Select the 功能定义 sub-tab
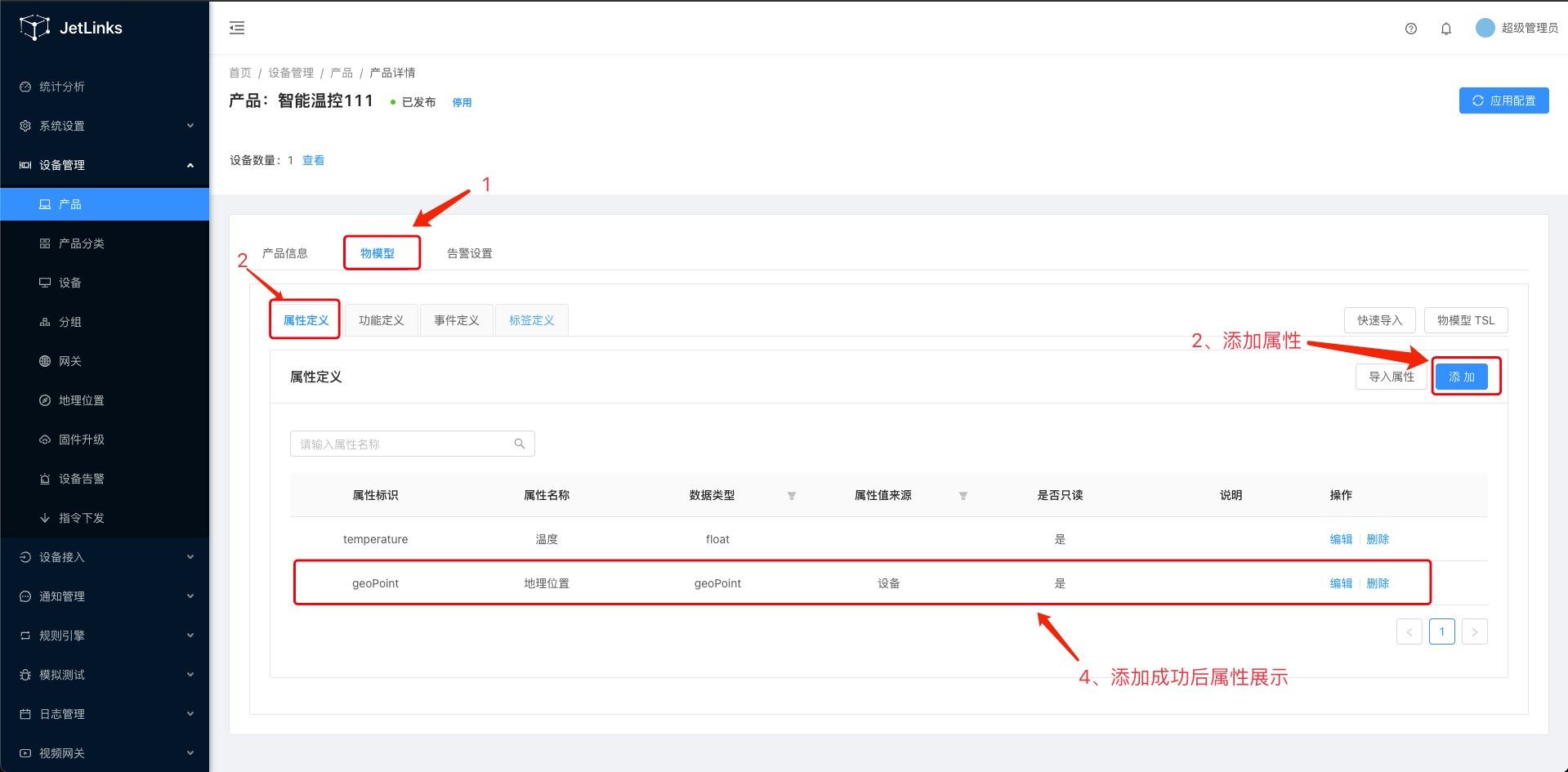Viewport: 1568px width, 772px height. click(382, 320)
